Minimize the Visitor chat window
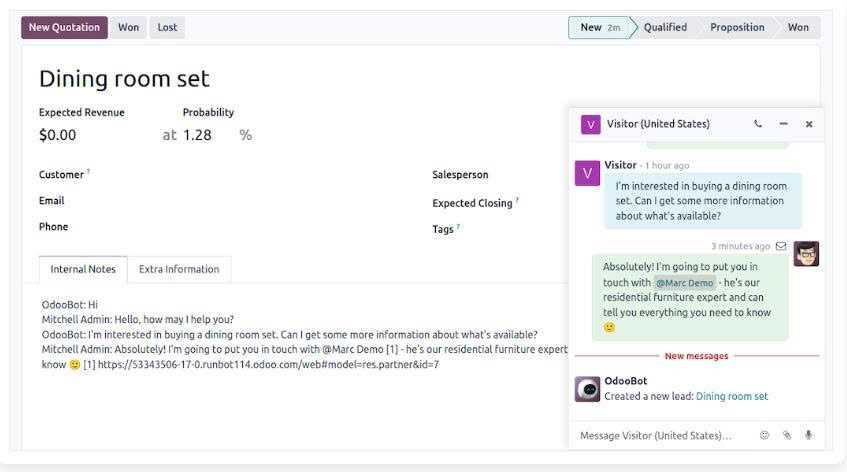The width and height of the screenshot is (847, 472). [783, 124]
